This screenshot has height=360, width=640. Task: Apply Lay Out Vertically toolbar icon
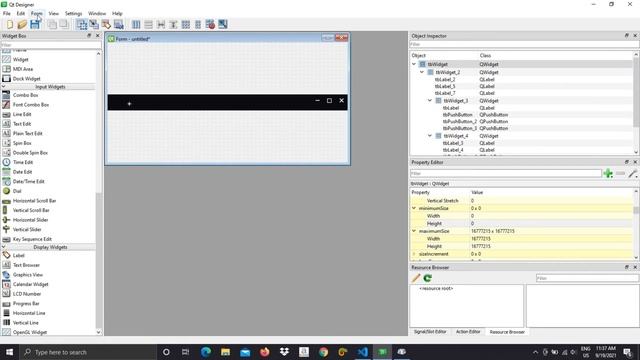coord(149,24)
